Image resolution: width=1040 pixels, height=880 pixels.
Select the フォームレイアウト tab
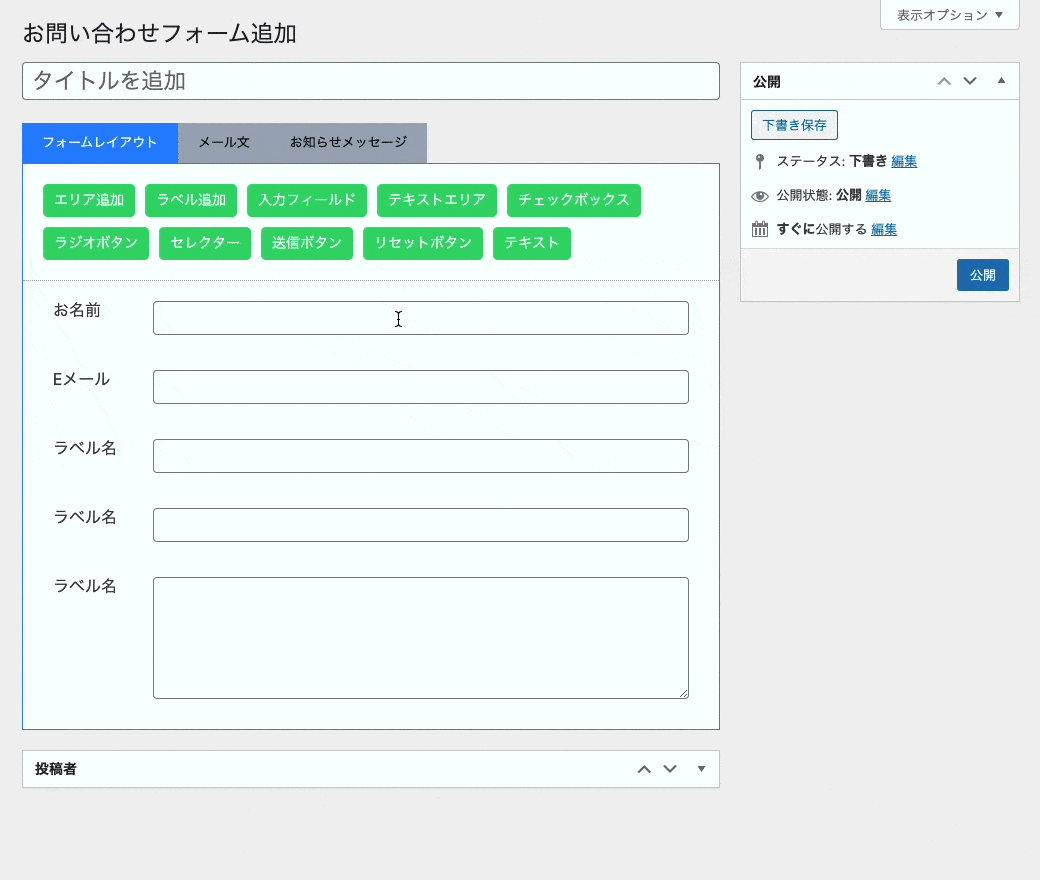(100, 143)
